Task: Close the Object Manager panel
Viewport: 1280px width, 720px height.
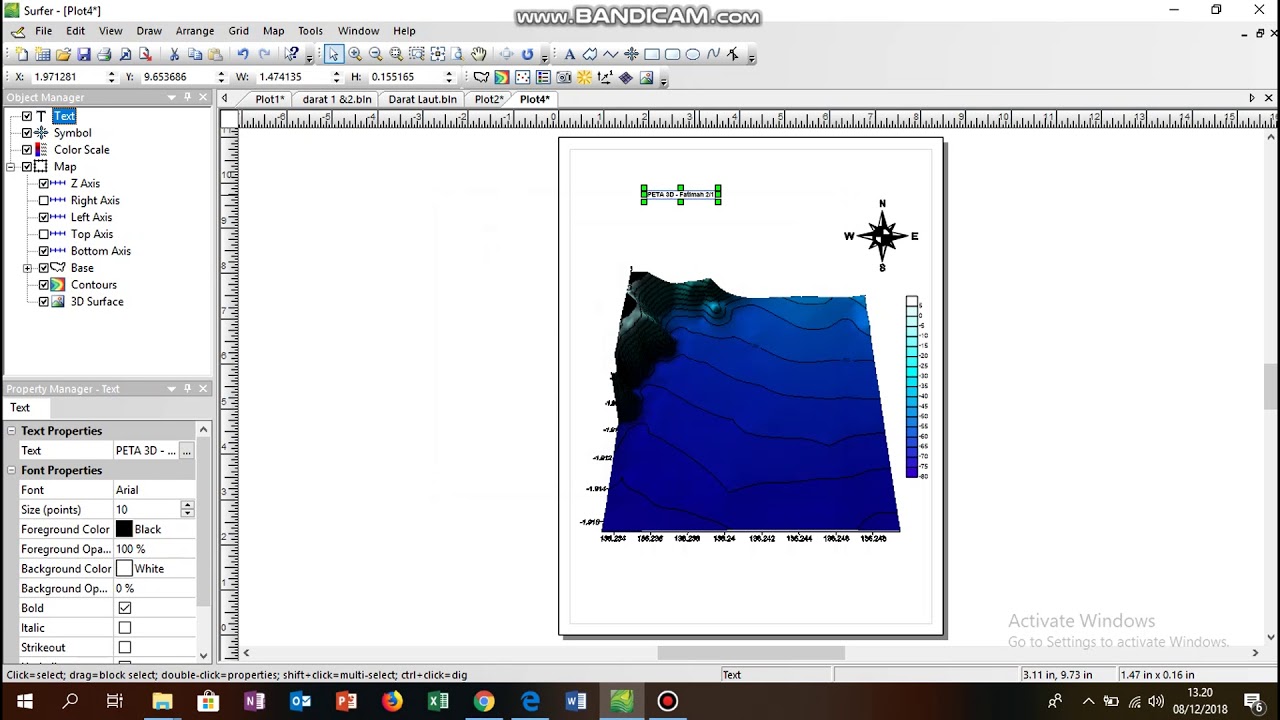Action: click(x=203, y=97)
